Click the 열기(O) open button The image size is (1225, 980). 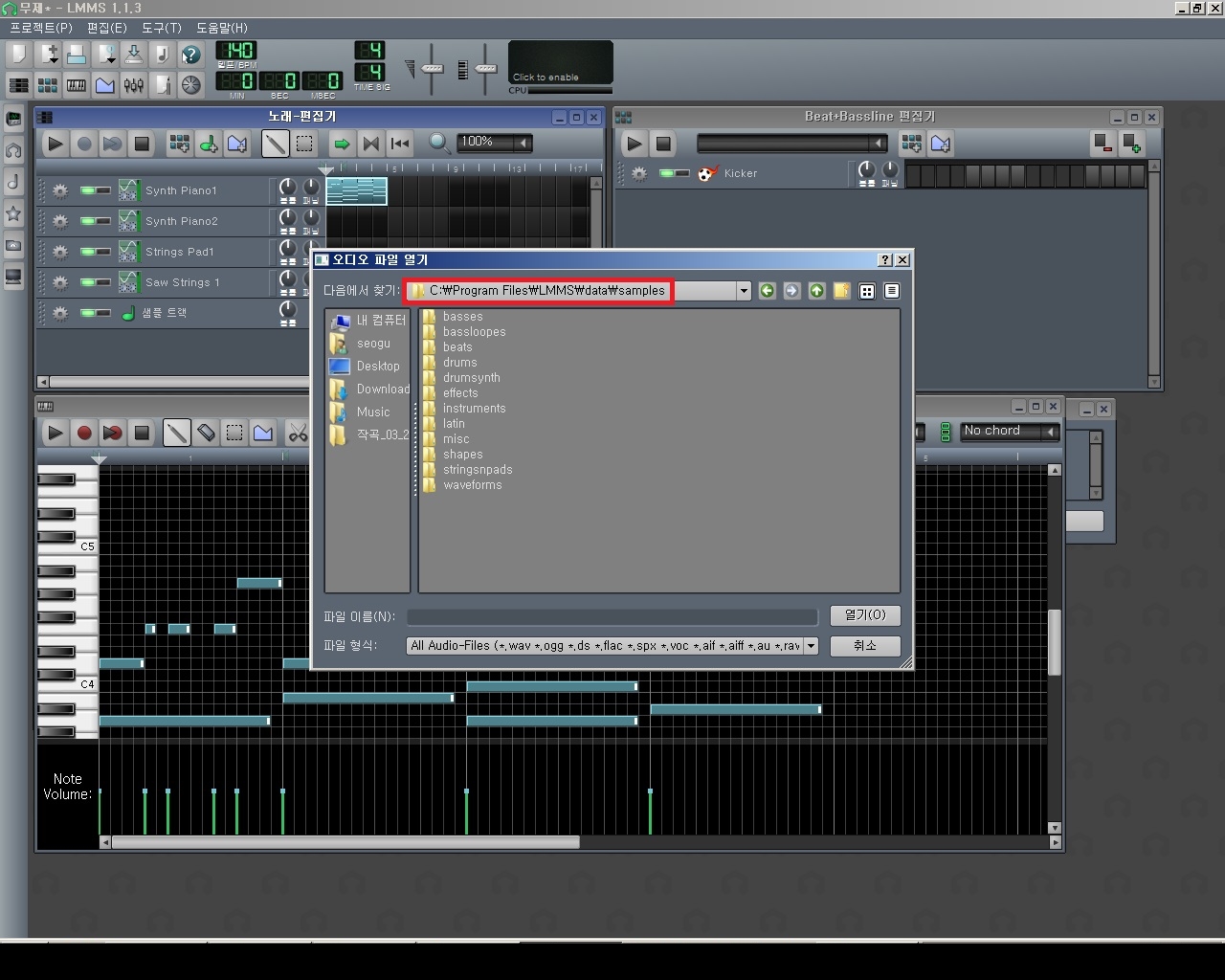coord(865,615)
